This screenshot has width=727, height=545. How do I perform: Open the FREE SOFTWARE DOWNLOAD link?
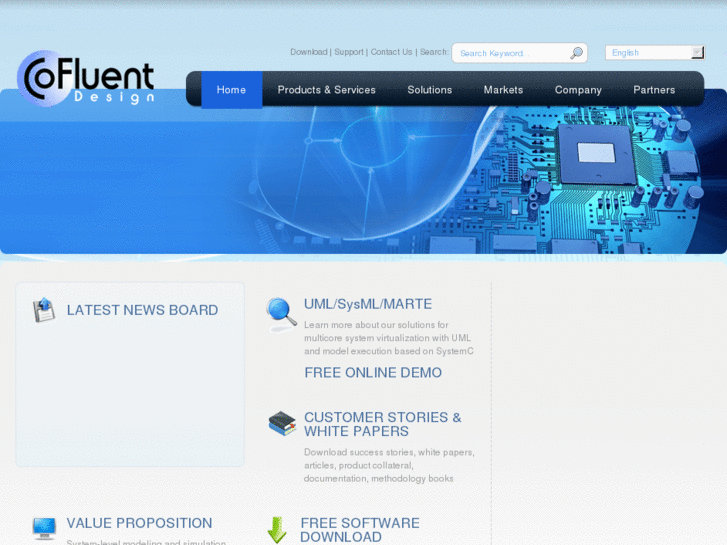[360, 530]
